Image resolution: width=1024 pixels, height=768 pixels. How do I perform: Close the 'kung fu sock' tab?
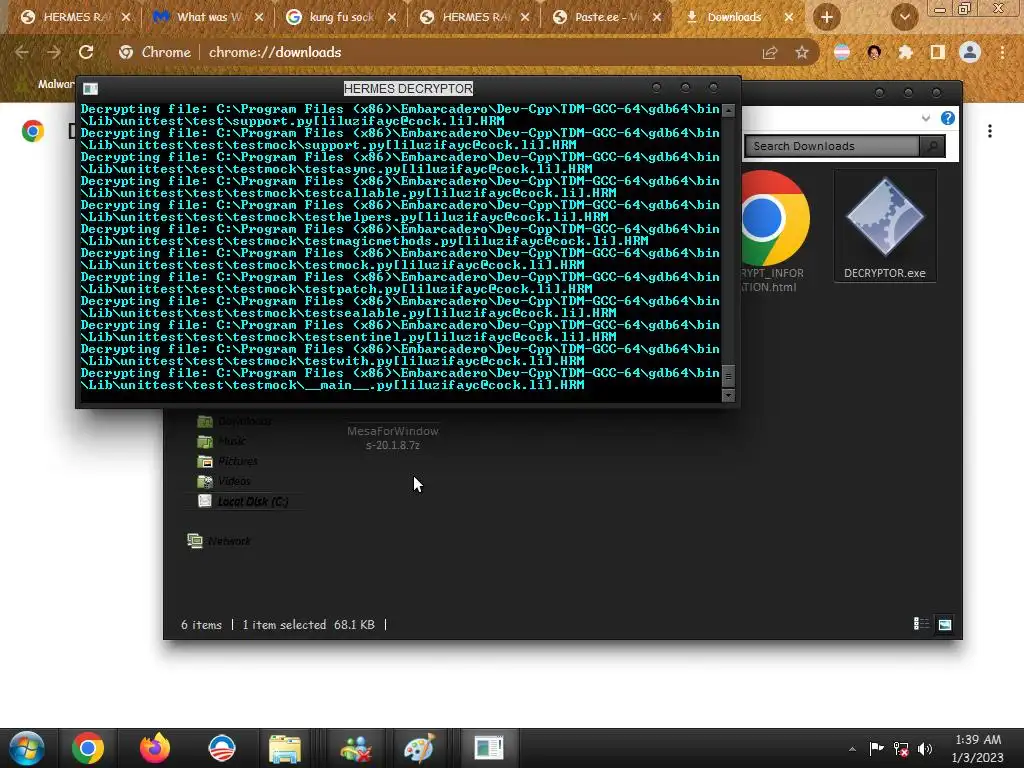[392, 17]
